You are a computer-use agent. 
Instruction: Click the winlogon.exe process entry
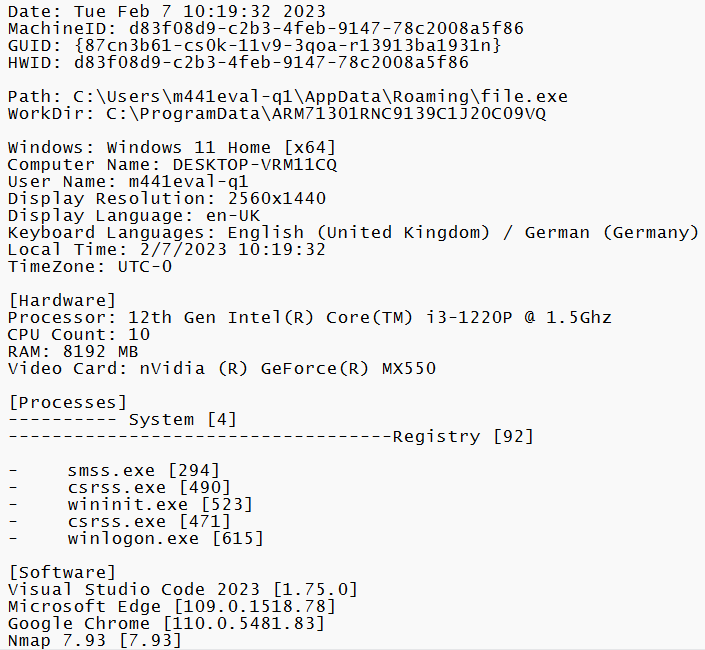(165, 538)
